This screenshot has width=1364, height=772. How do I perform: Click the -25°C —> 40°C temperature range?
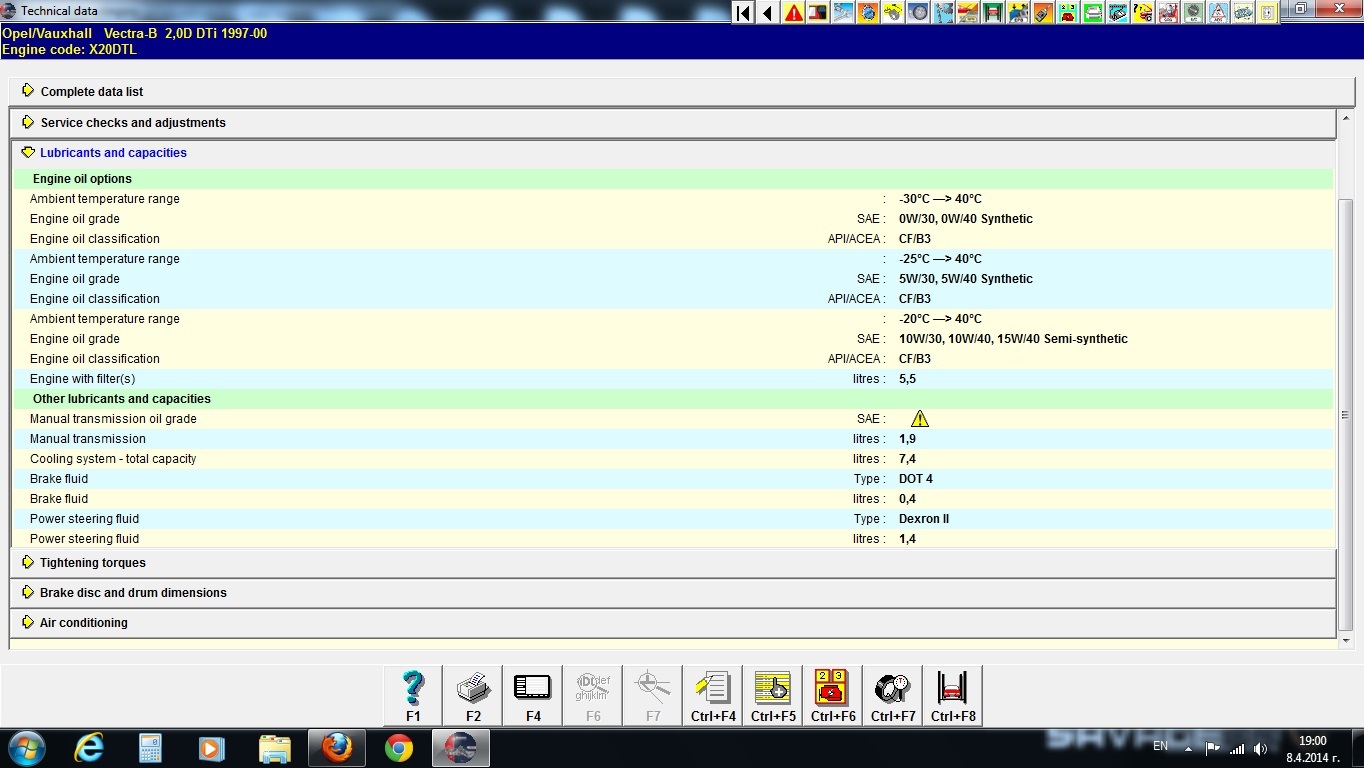(940, 259)
